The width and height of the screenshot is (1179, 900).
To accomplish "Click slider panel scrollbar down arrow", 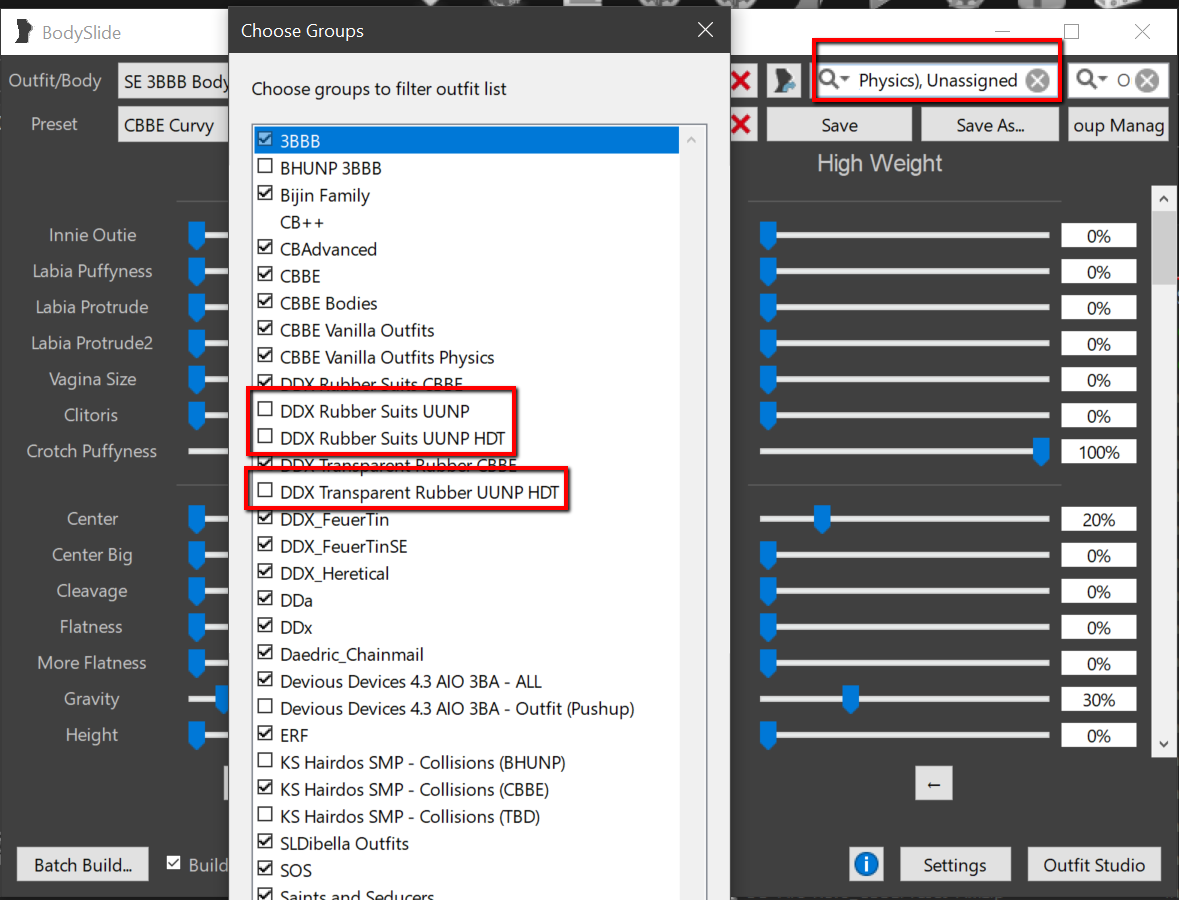I will 1164,744.
